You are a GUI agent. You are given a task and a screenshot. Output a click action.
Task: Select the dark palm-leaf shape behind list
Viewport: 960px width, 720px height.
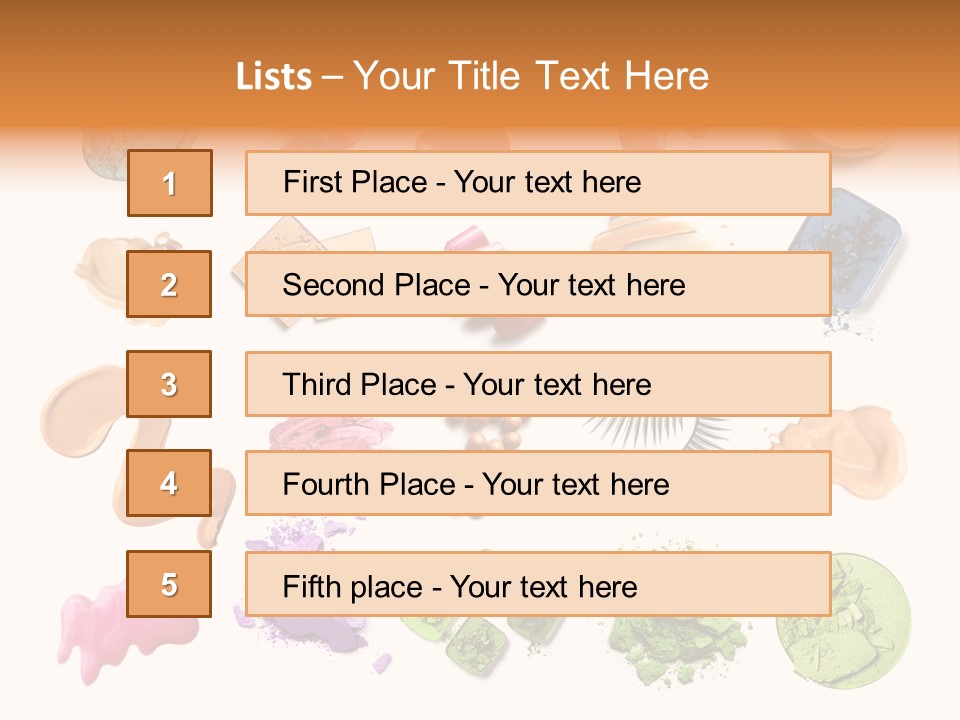point(700,432)
